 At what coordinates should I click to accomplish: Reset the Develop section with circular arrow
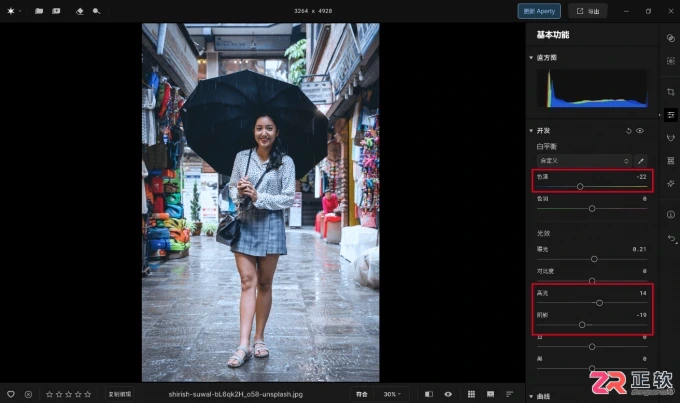[628, 131]
